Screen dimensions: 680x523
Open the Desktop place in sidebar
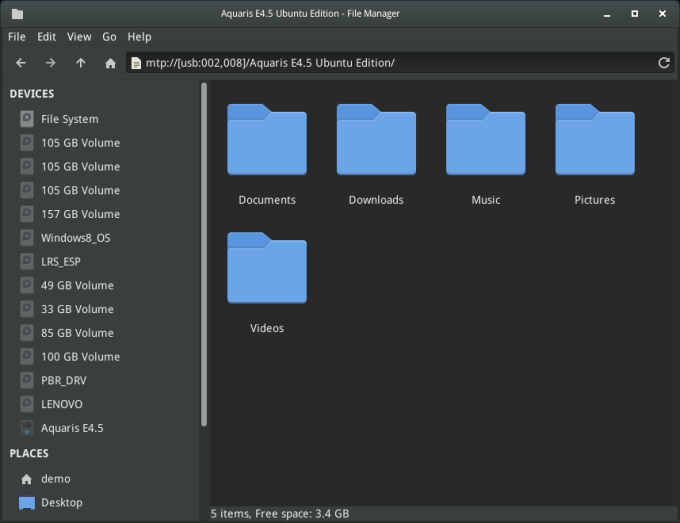pyautogui.click(x=61, y=503)
